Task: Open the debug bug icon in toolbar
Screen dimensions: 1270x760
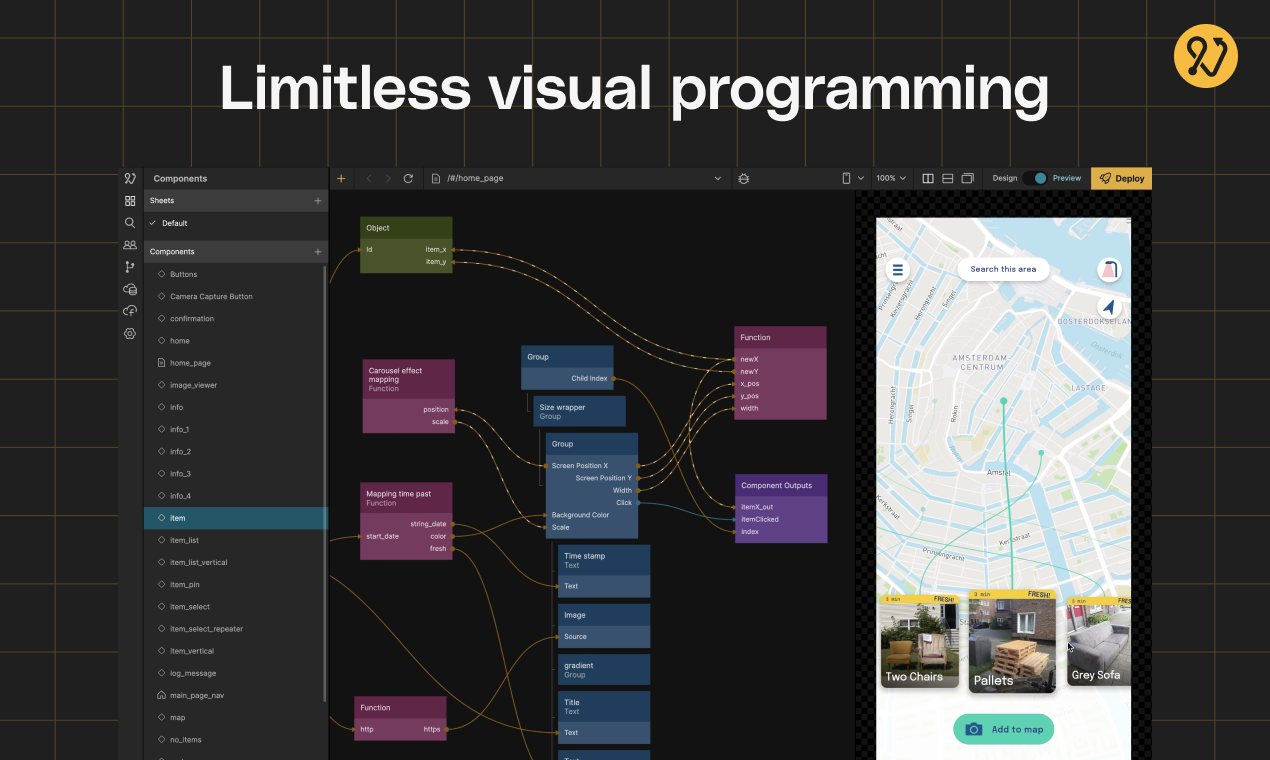Action: [743, 178]
